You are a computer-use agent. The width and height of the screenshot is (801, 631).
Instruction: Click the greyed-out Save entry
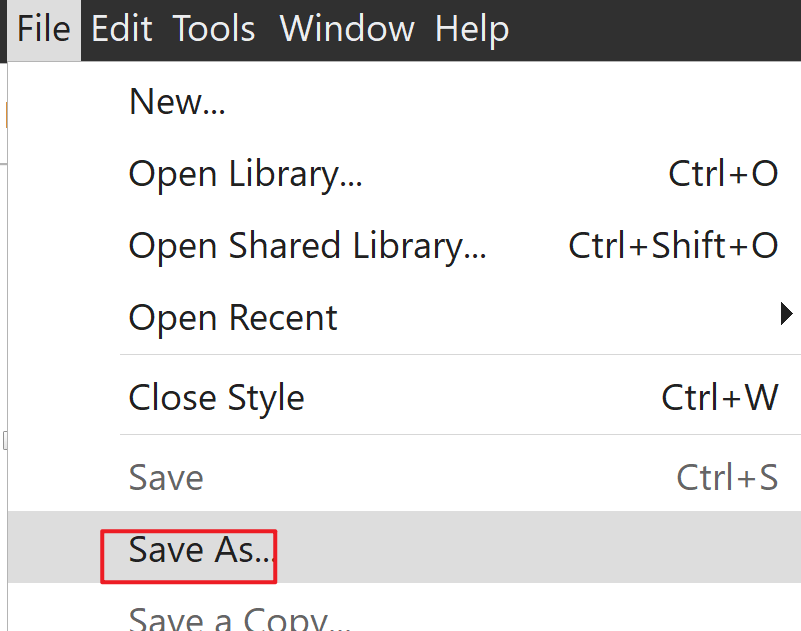[166, 478]
